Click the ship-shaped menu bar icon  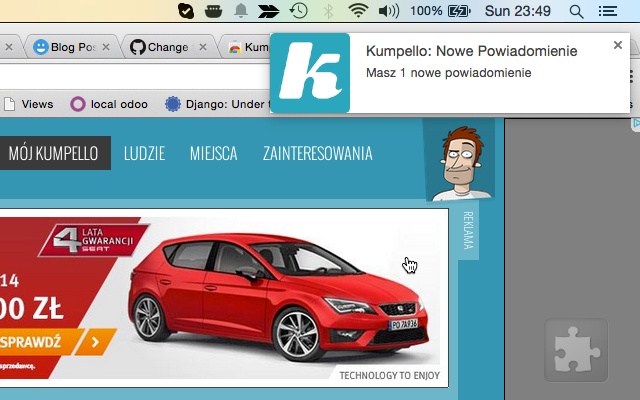(x=213, y=11)
